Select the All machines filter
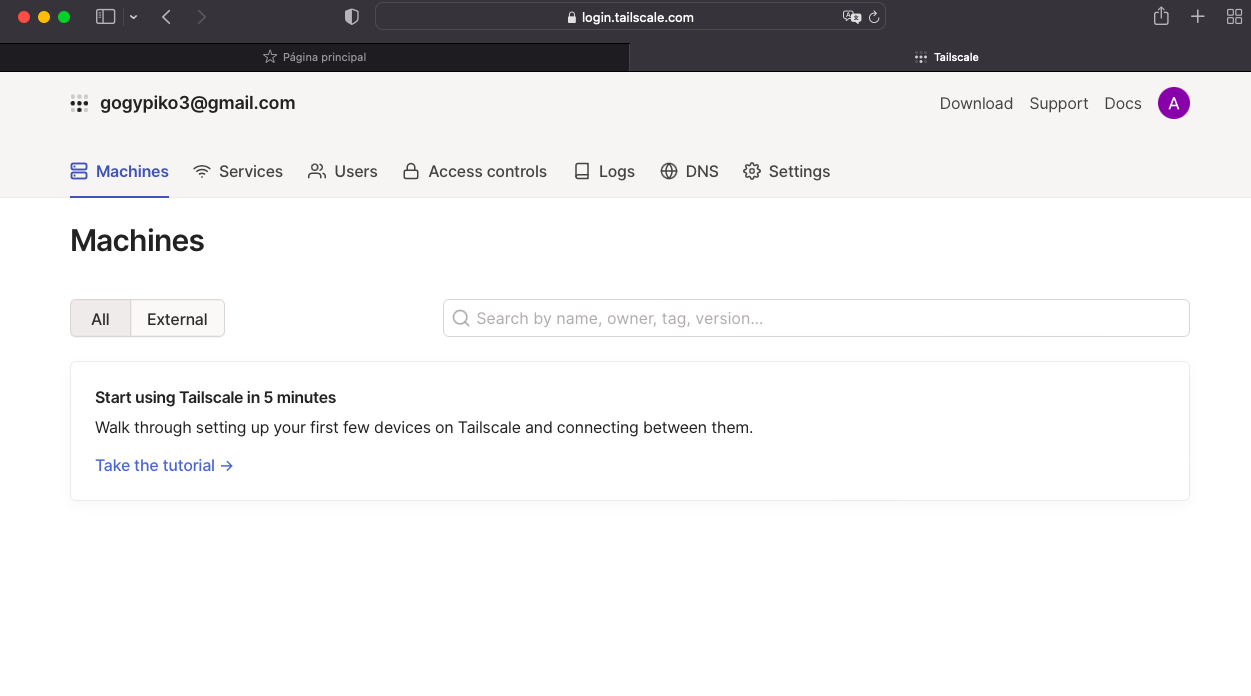Viewport: 1251px width, 696px height. point(100,319)
